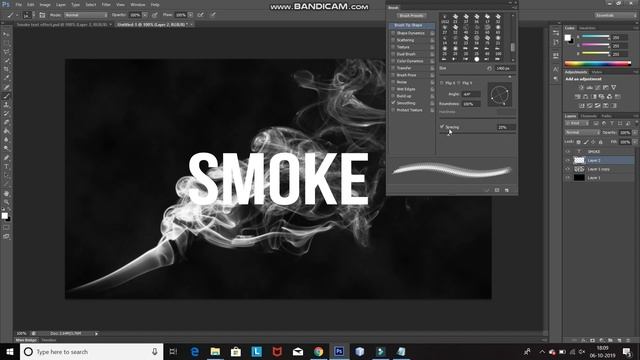This screenshot has height=360, width=640.
Task: Click the brush Size input field
Action: click(504, 68)
